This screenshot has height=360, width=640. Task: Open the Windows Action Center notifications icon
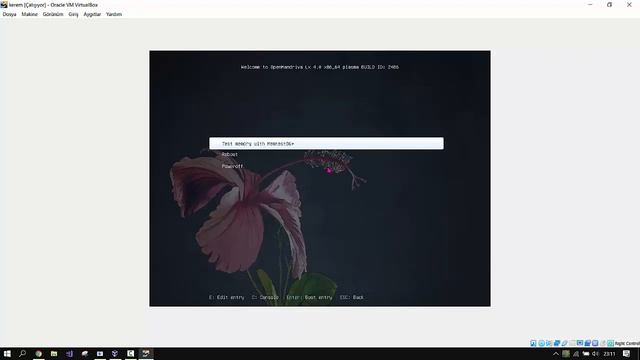tap(627, 354)
